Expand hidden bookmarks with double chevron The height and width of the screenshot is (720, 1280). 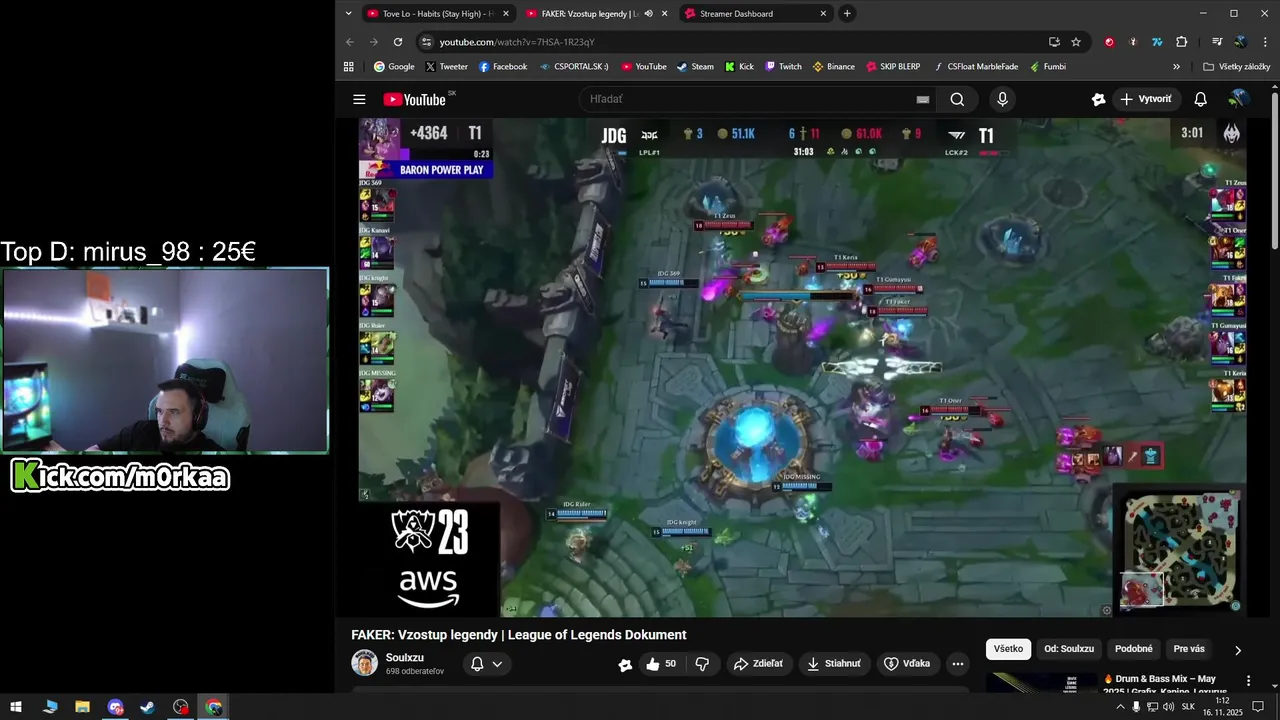coord(1176,67)
